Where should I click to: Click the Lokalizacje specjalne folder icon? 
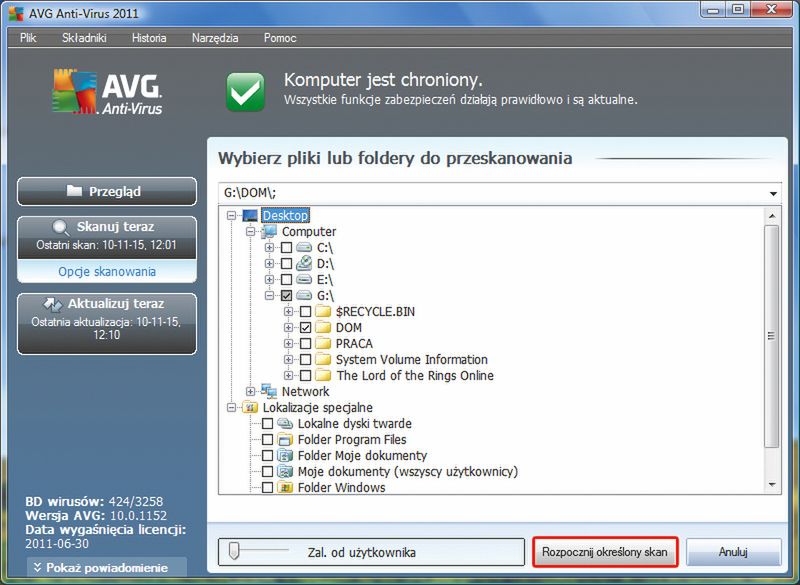pos(250,407)
